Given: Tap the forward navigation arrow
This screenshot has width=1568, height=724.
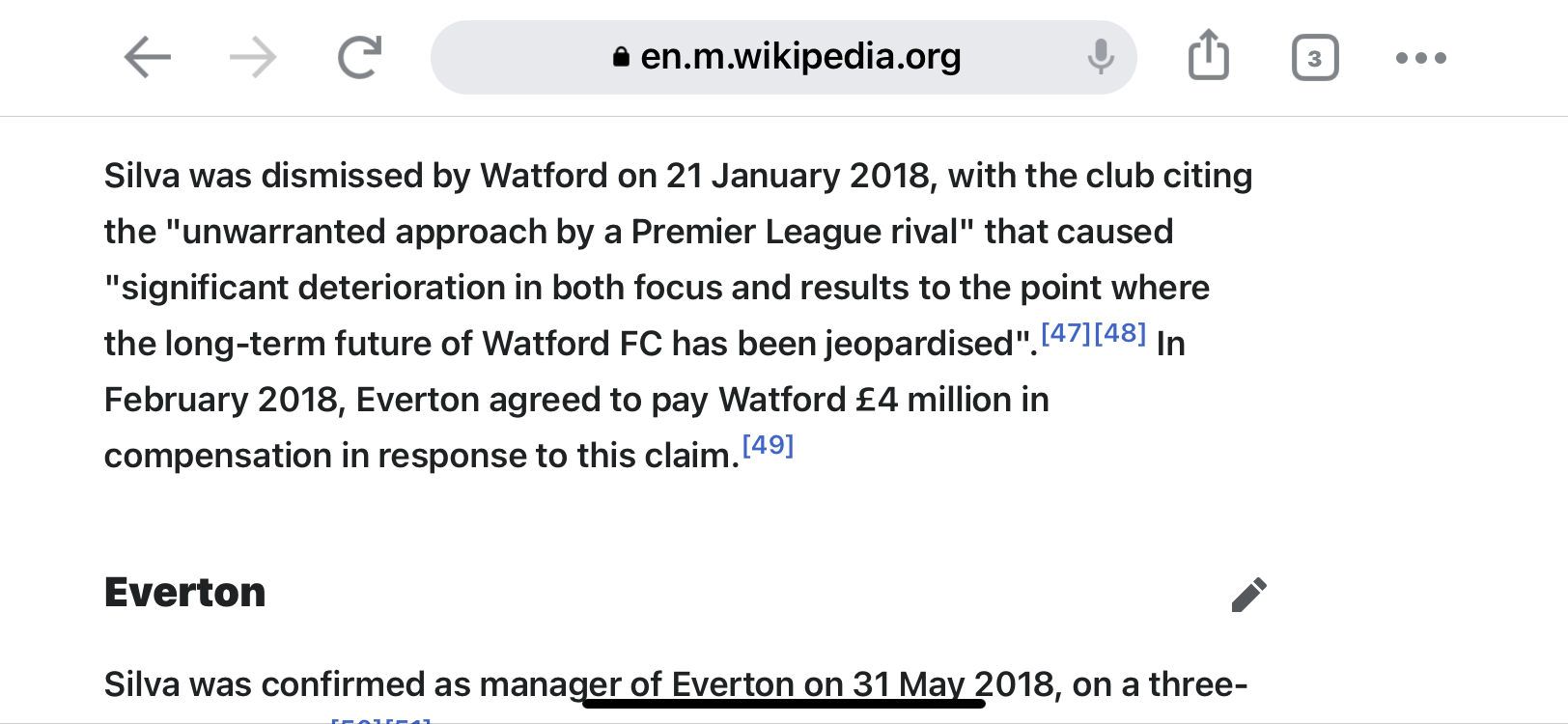Looking at the screenshot, I should pyautogui.click(x=253, y=58).
